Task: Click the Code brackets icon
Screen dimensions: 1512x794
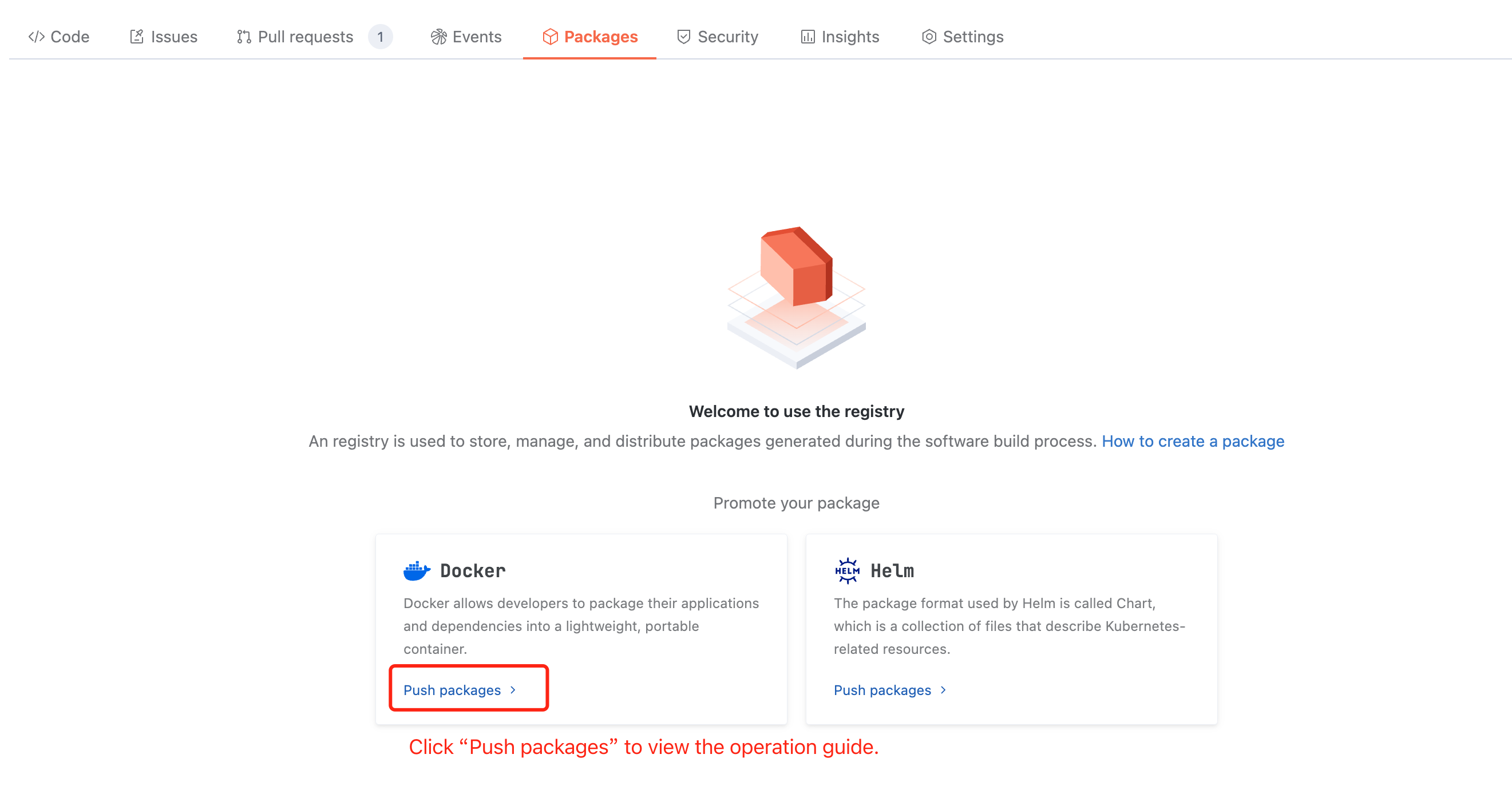Action: pyautogui.click(x=37, y=37)
